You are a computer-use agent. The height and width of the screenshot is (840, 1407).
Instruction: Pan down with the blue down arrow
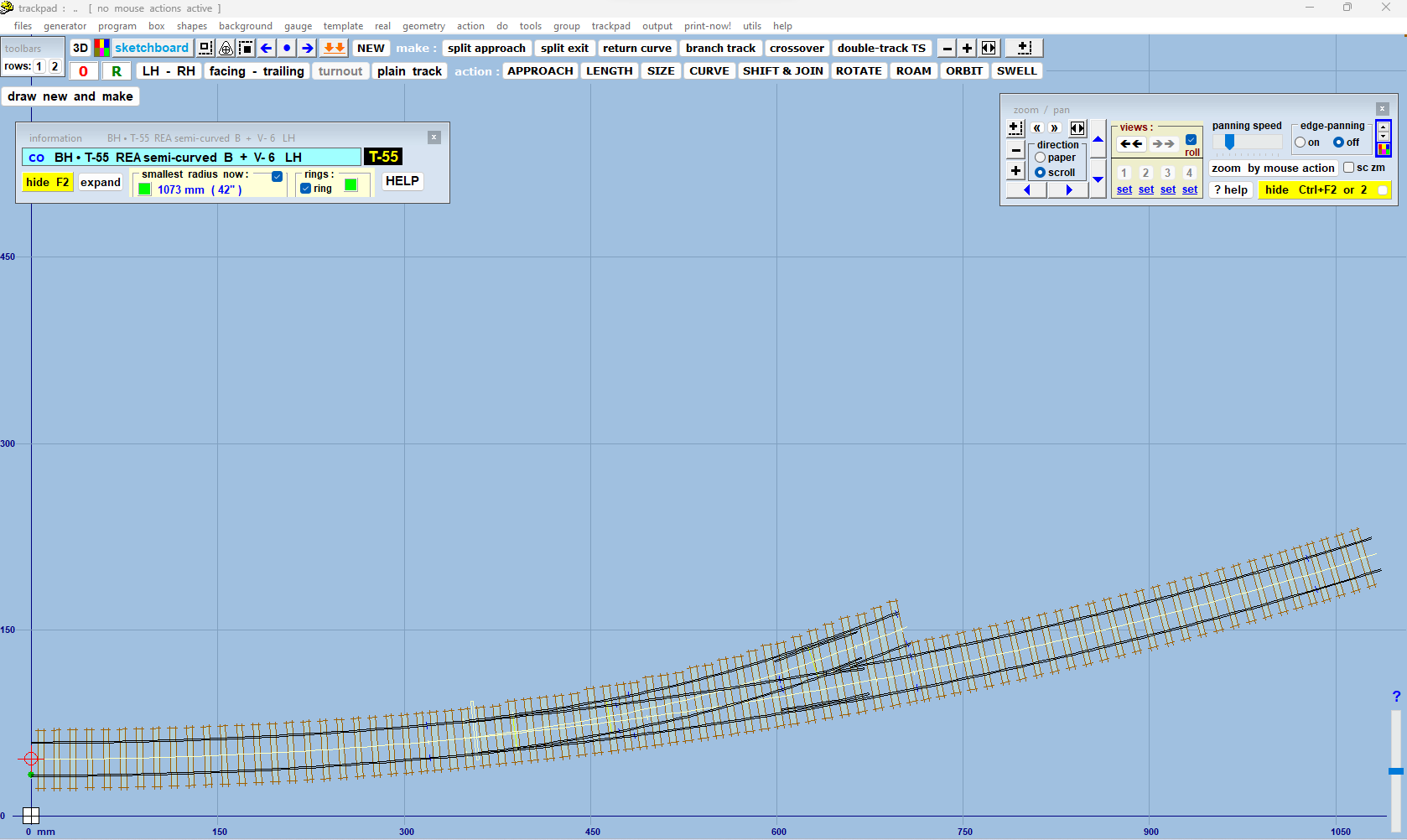1098,179
